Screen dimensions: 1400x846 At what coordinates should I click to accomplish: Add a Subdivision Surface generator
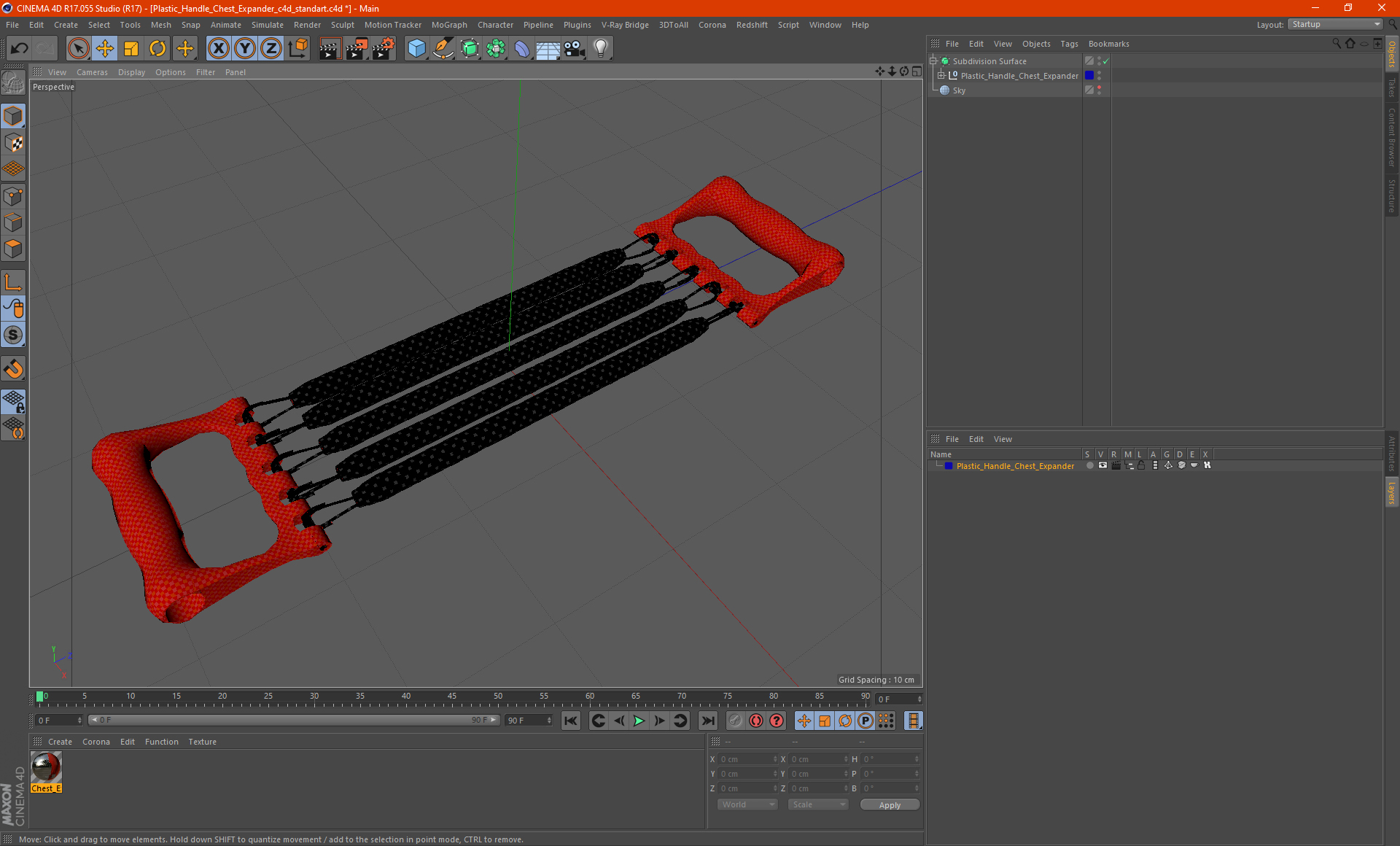470,49
